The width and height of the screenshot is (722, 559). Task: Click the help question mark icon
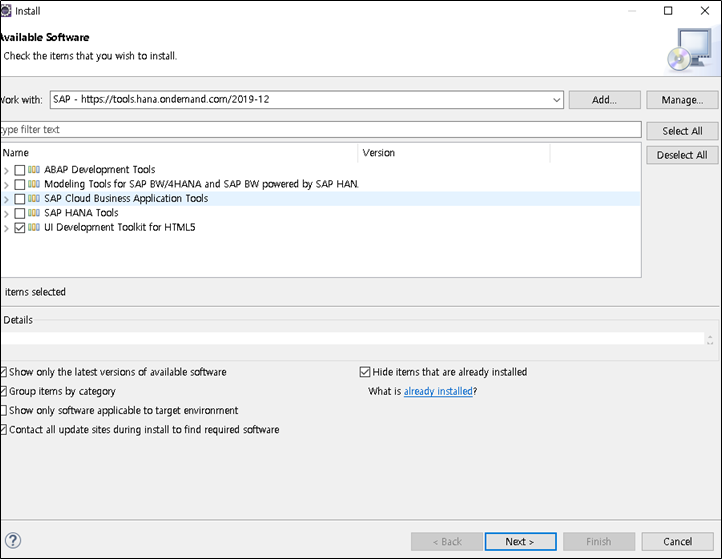tap(13, 540)
